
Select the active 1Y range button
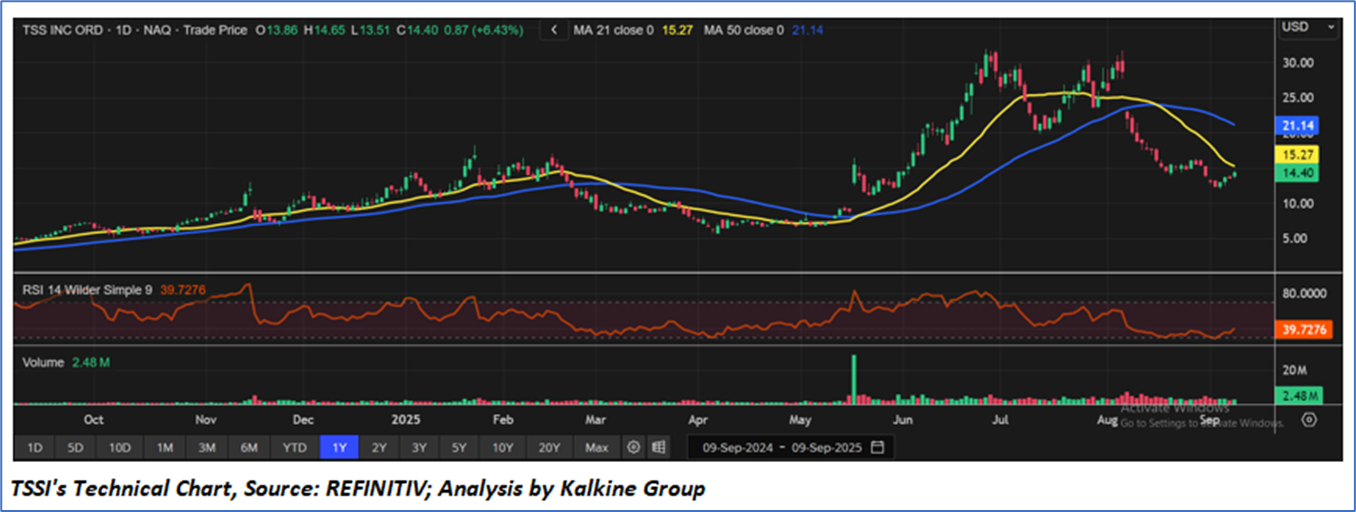coord(339,447)
